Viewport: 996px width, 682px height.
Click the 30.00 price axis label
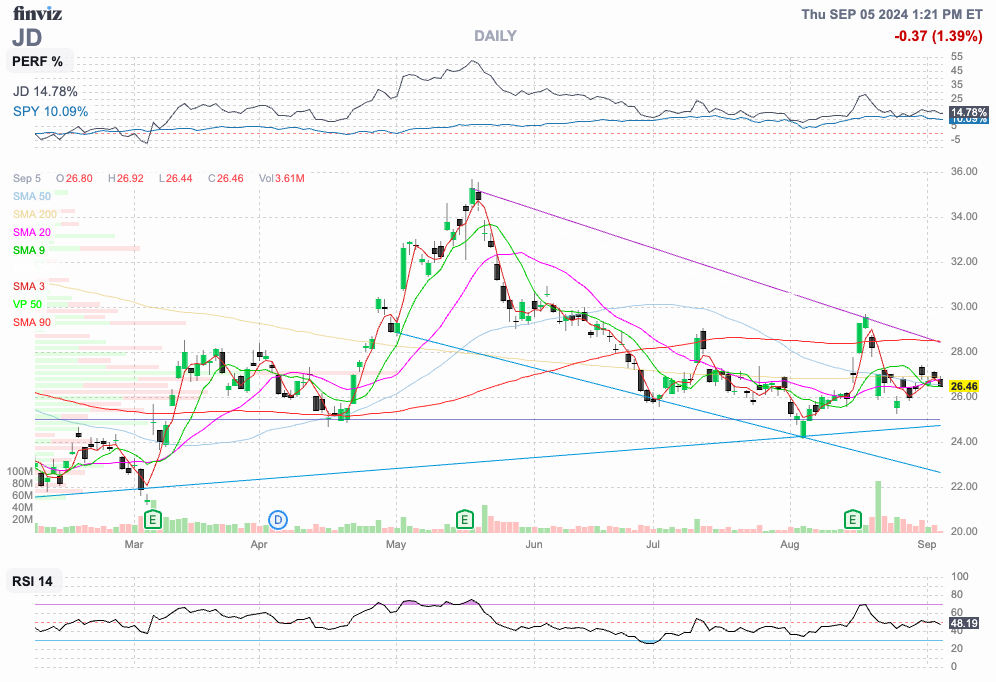tap(964, 307)
